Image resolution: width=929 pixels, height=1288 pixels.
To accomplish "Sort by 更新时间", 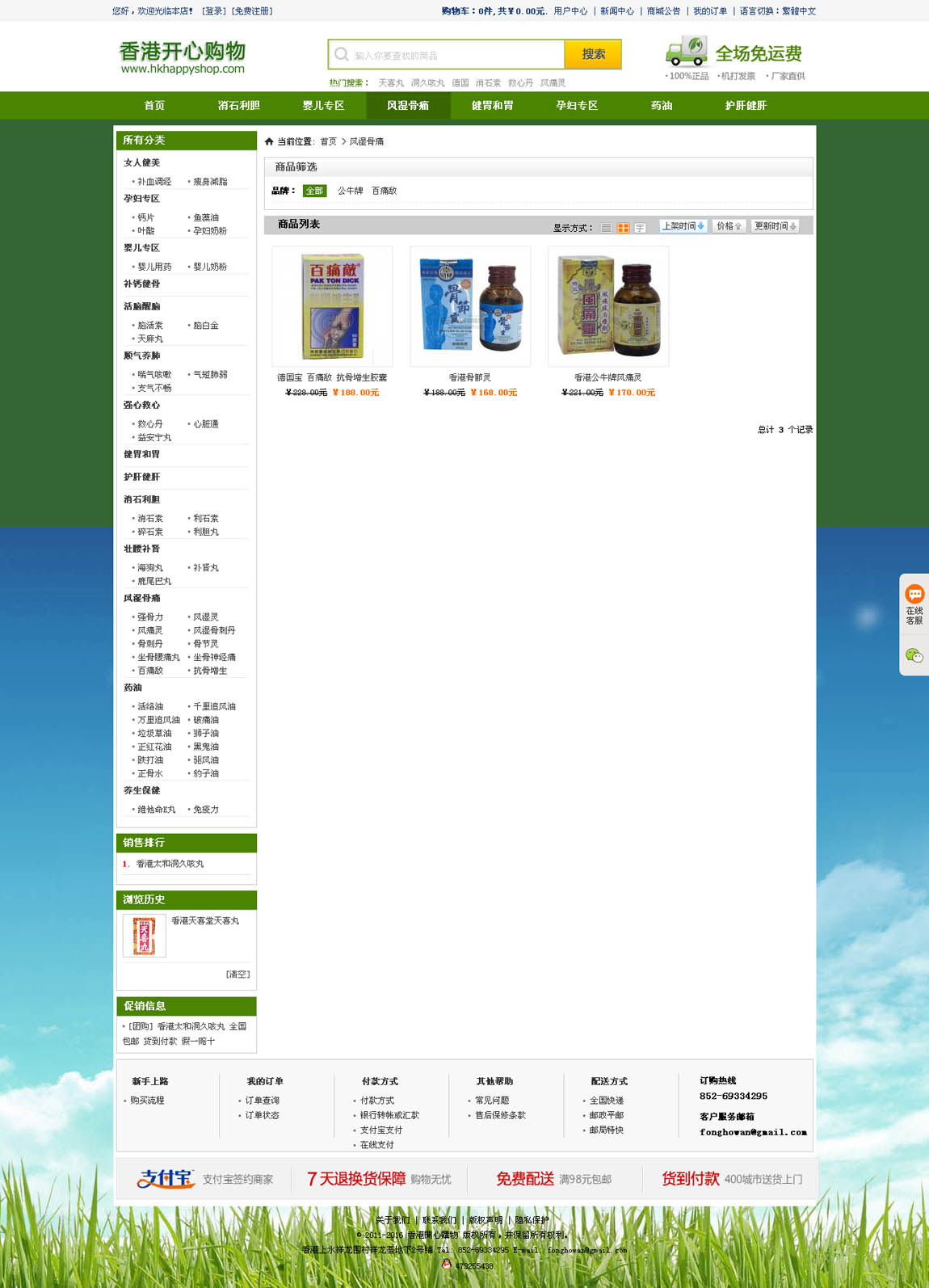I will pyautogui.click(x=776, y=226).
